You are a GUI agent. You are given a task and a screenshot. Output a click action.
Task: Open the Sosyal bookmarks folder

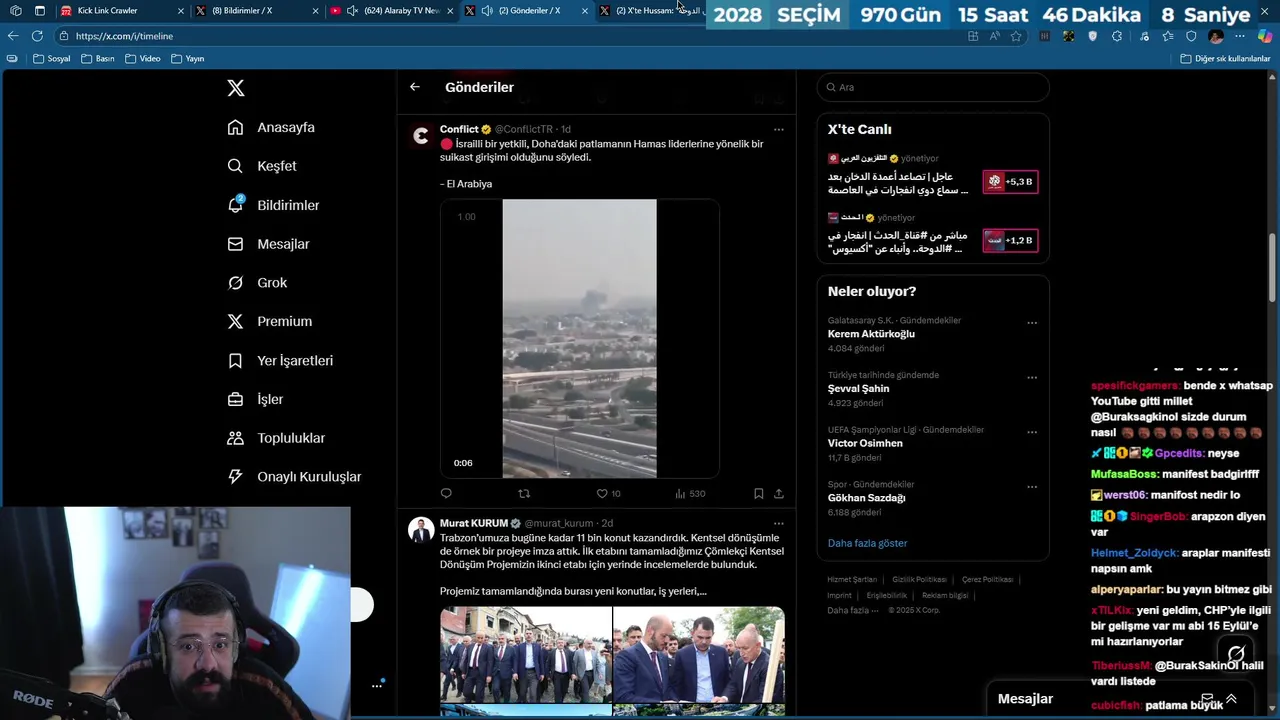pos(52,59)
